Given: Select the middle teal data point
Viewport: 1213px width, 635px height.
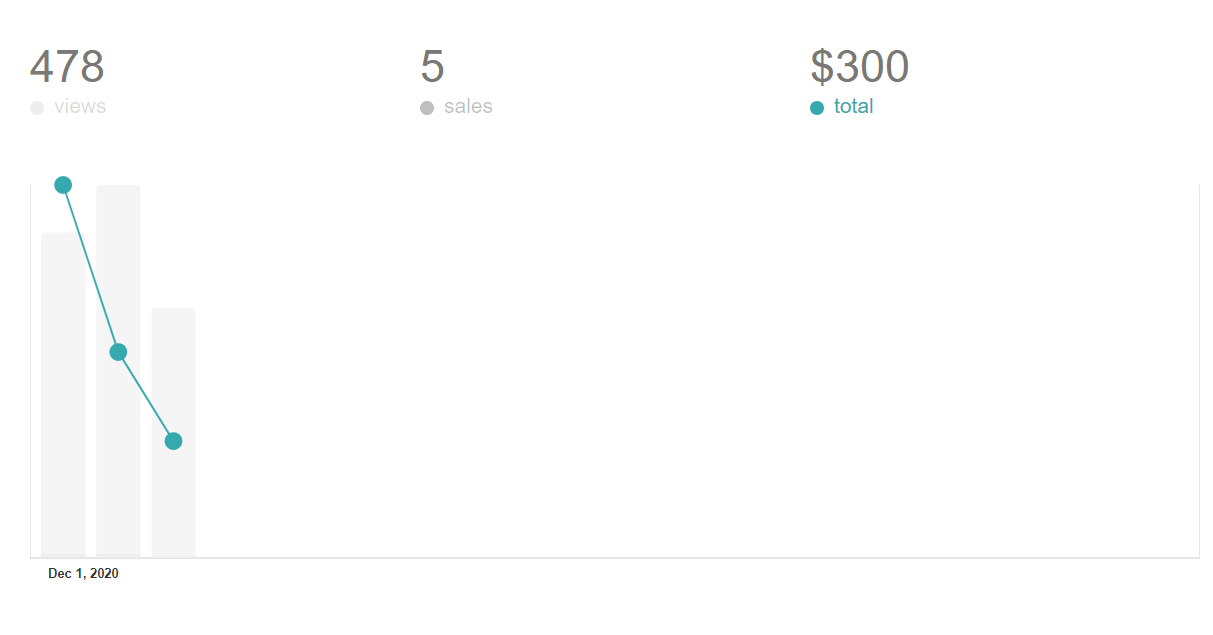Looking at the screenshot, I should click(x=118, y=352).
